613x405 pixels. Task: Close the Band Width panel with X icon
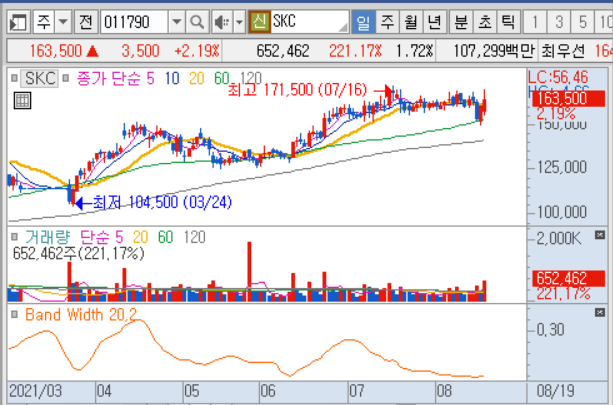click(600, 312)
